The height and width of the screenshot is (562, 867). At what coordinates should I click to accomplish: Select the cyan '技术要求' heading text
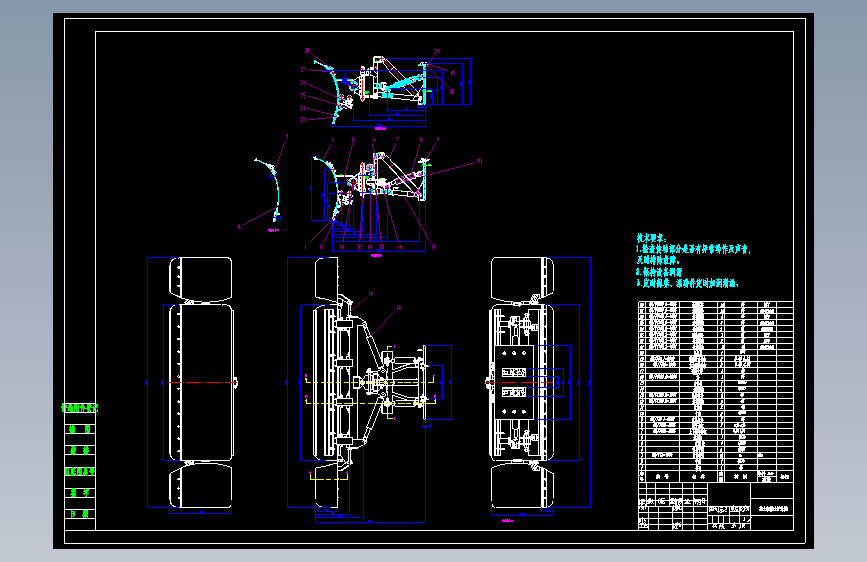(652, 238)
